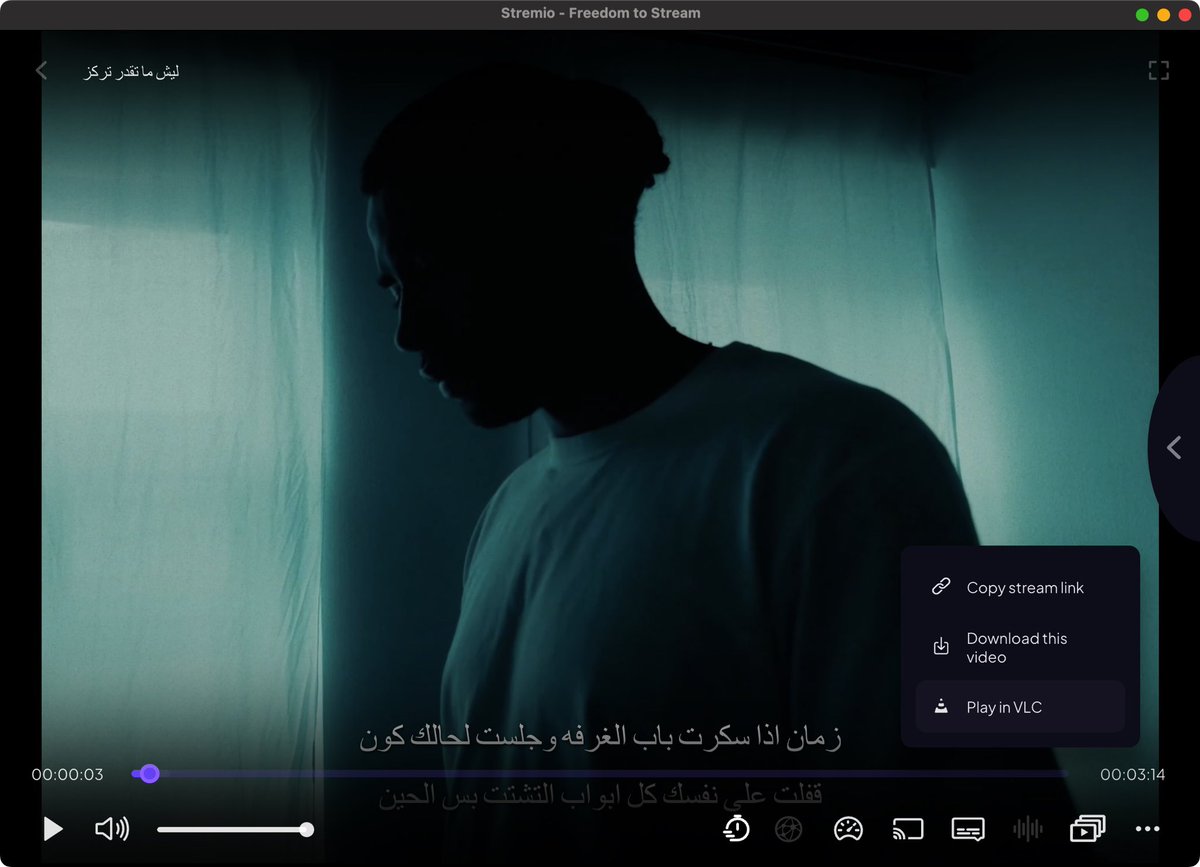Choose Download this video
This screenshot has width=1200, height=867.
(1020, 647)
